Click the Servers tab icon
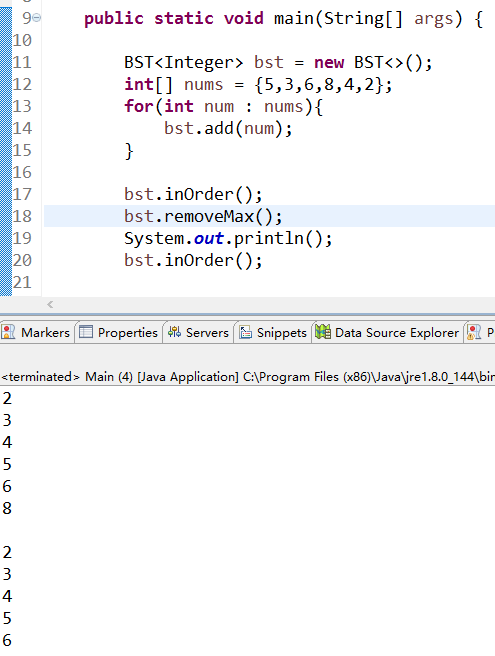 point(174,332)
